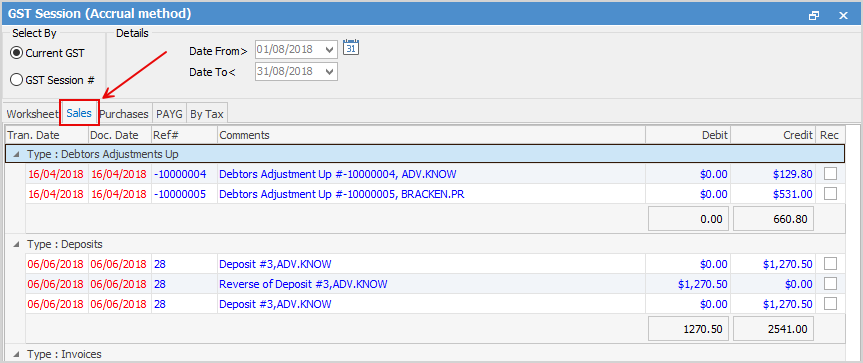Image resolution: width=863 pixels, height=363 pixels.
Task: Restore the GST Session window size
Action: tap(813, 15)
